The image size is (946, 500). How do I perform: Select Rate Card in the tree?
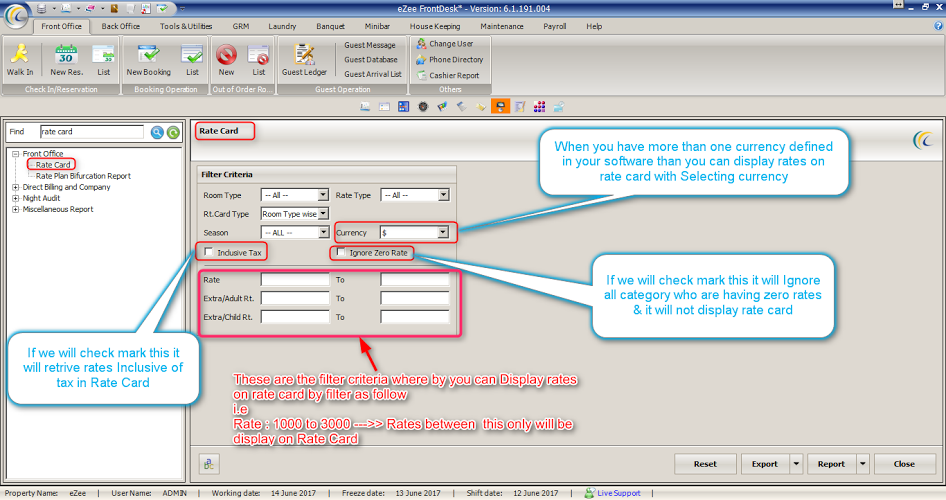point(53,165)
